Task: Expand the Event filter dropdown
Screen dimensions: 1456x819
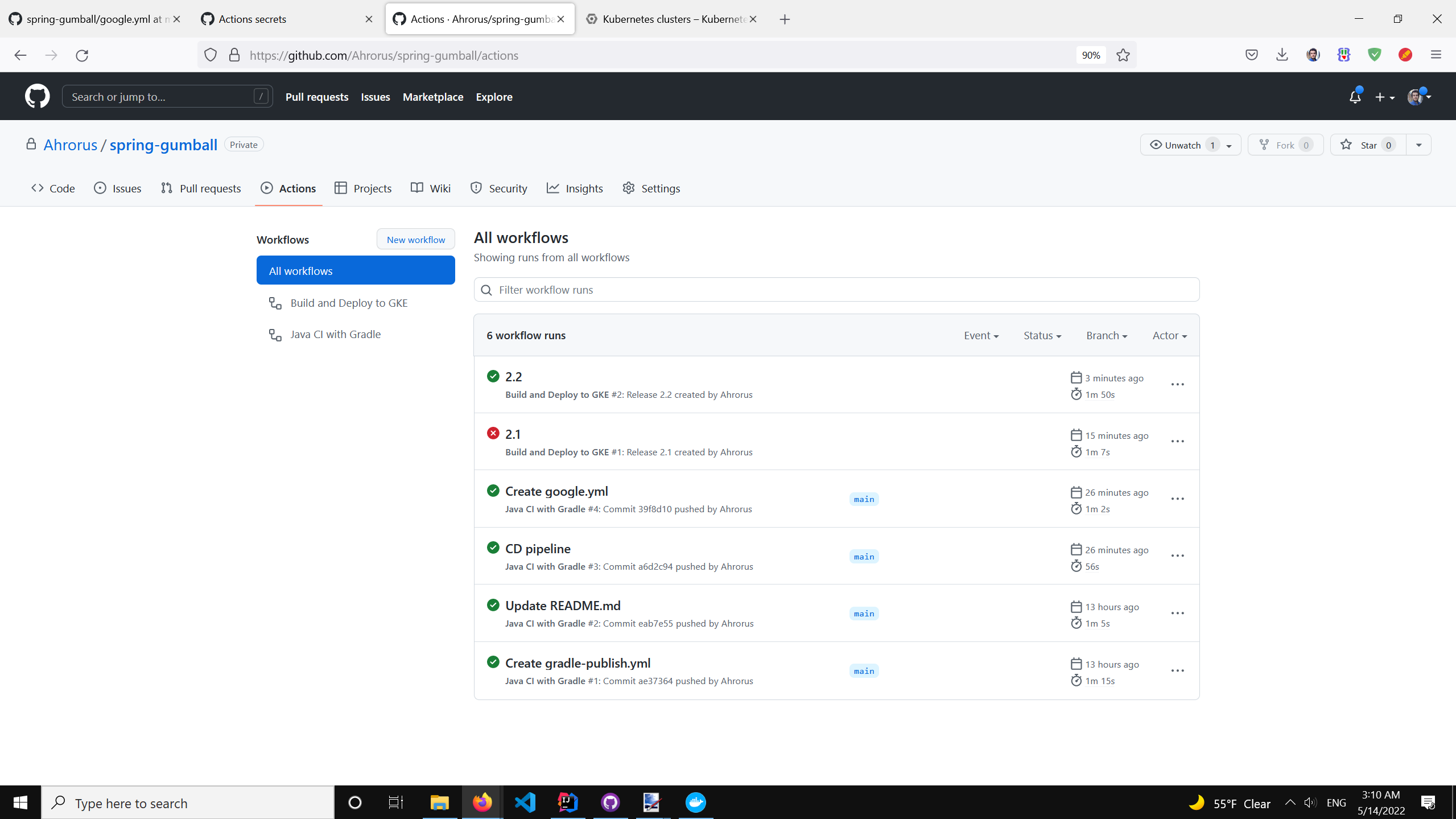Action: (981, 335)
